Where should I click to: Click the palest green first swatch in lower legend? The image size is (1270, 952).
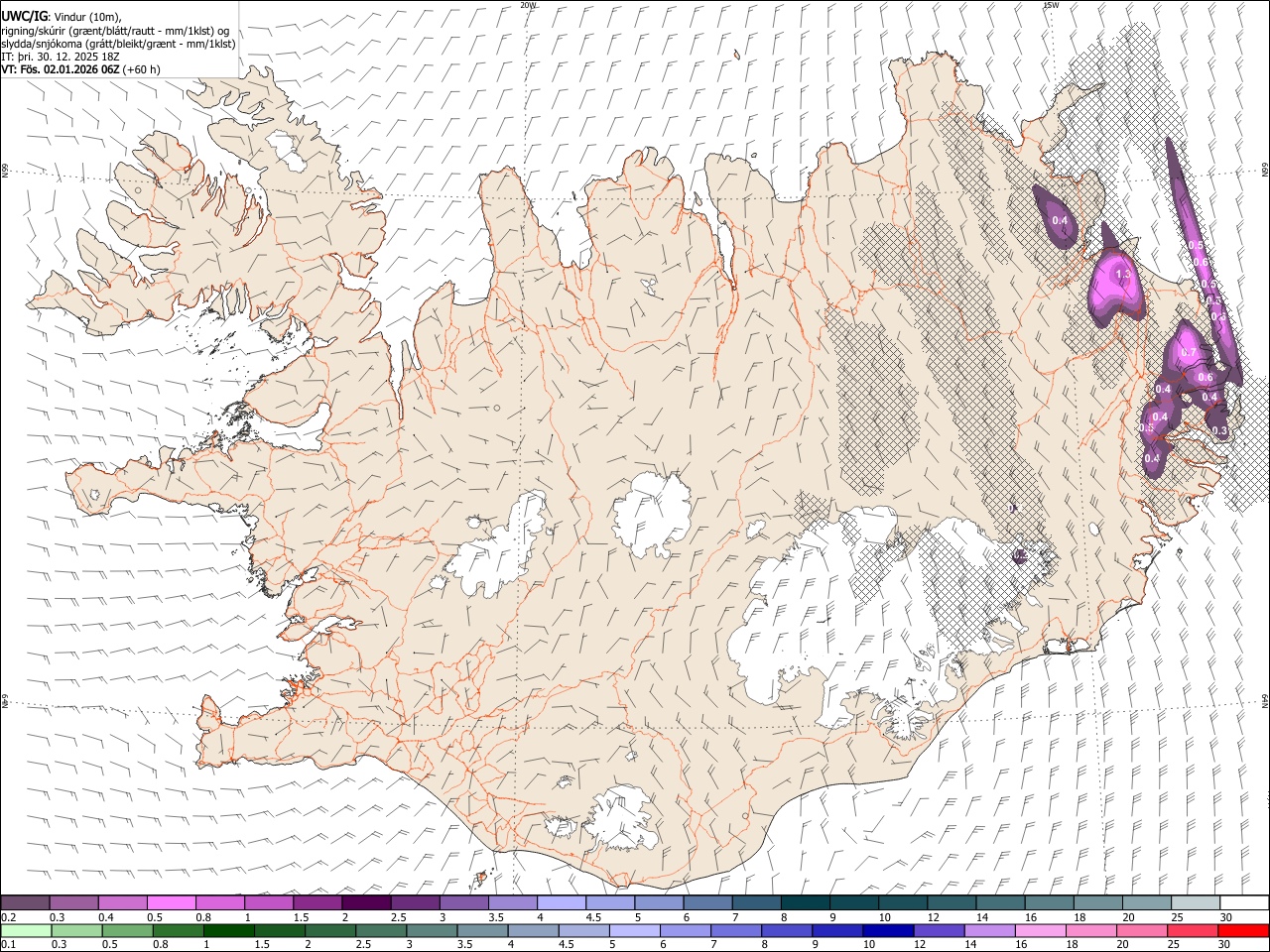coord(25,930)
